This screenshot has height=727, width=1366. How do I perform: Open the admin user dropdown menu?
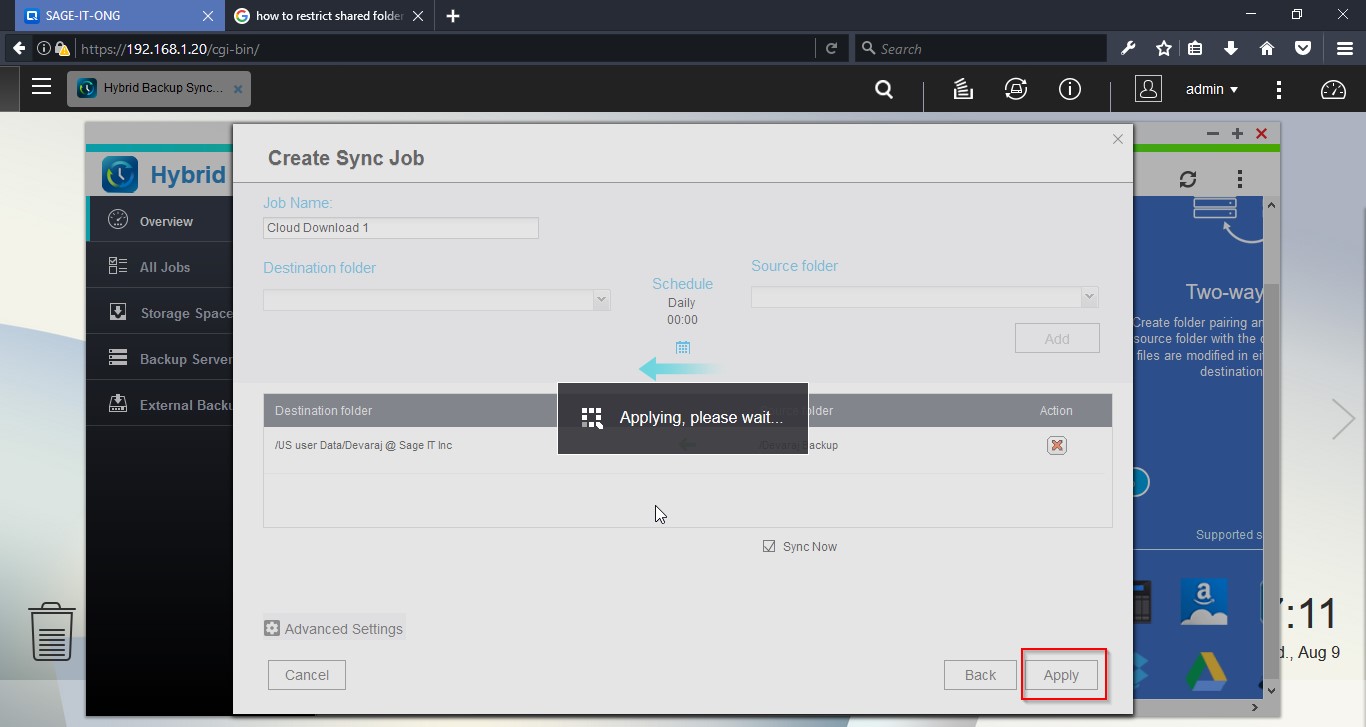(1211, 89)
